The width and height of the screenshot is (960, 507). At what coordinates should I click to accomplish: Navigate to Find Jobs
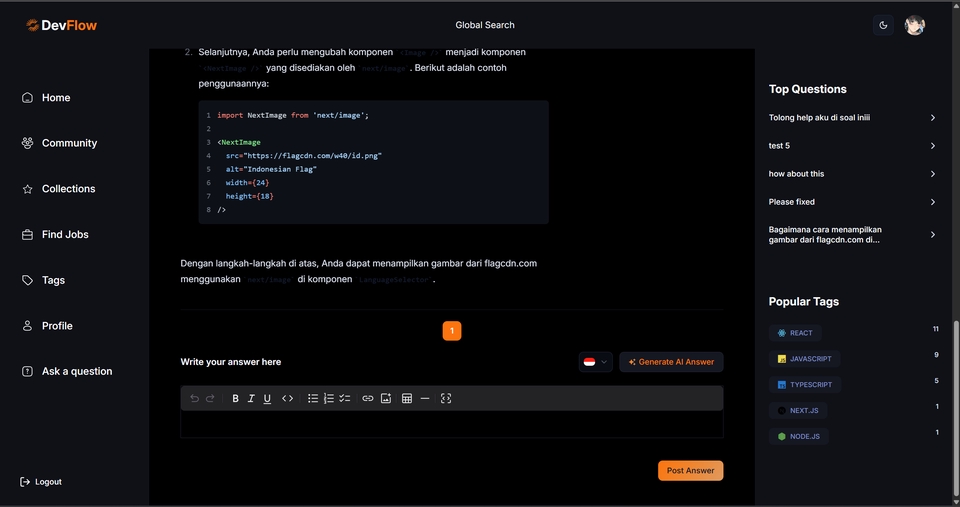[55, 235]
